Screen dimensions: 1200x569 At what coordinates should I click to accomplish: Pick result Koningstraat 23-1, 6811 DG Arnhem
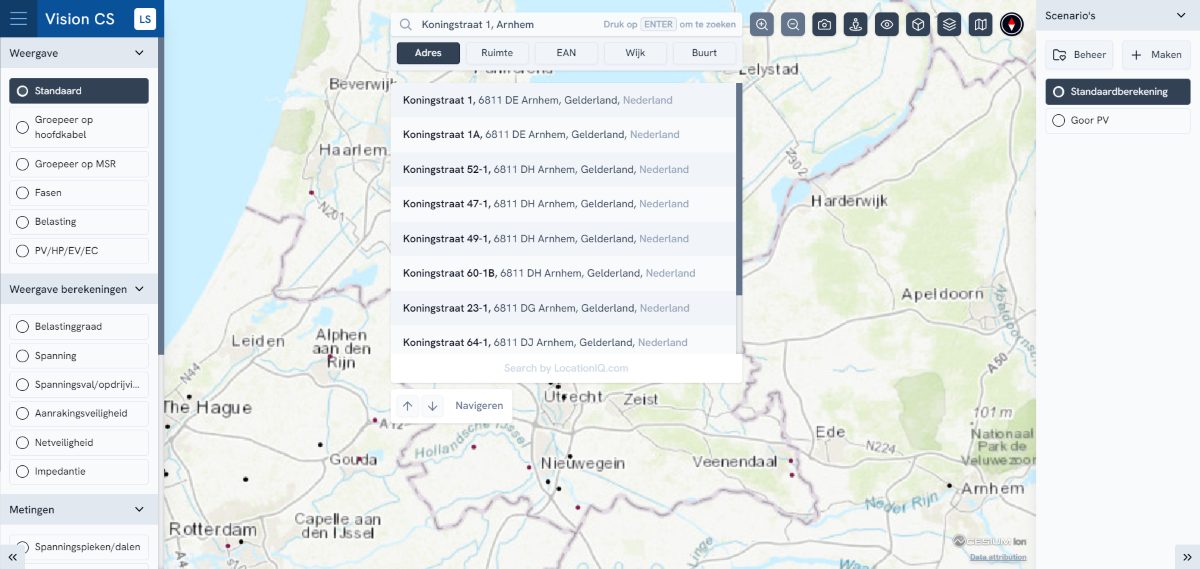coord(564,308)
